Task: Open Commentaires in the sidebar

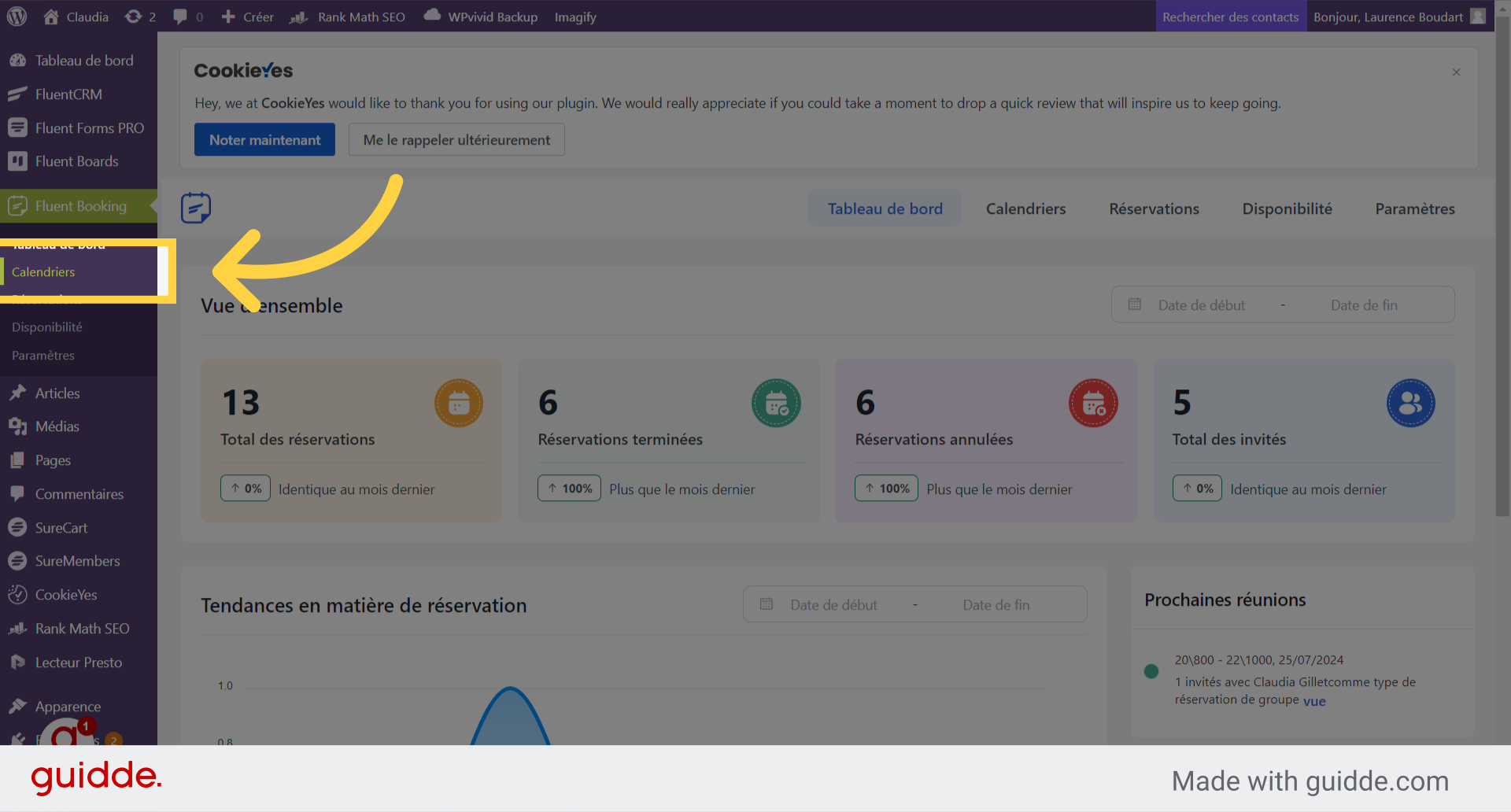Action: (79, 494)
